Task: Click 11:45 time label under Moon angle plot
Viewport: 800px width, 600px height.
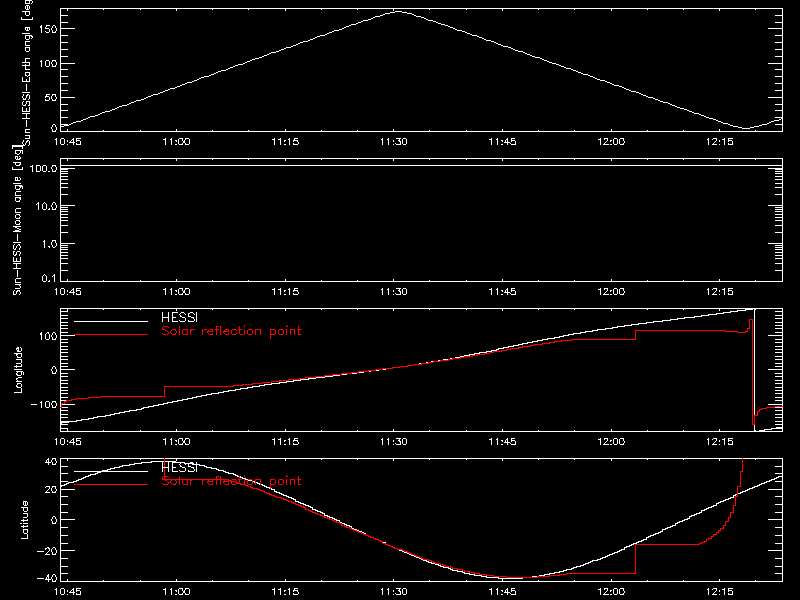Action: pos(503,292)
